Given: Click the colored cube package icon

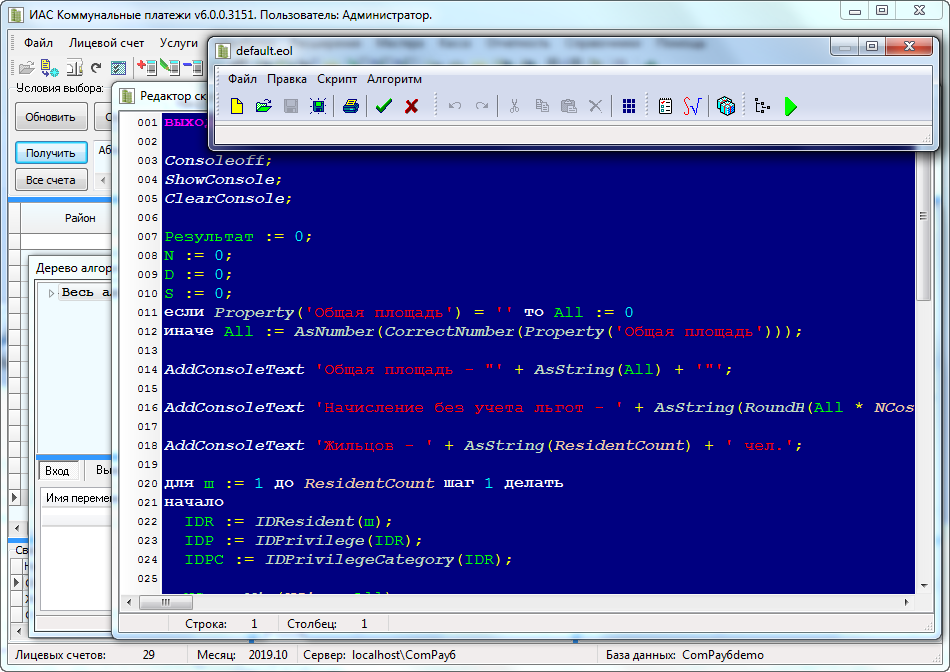Looking at the screenshot, I should click(726, 106).
